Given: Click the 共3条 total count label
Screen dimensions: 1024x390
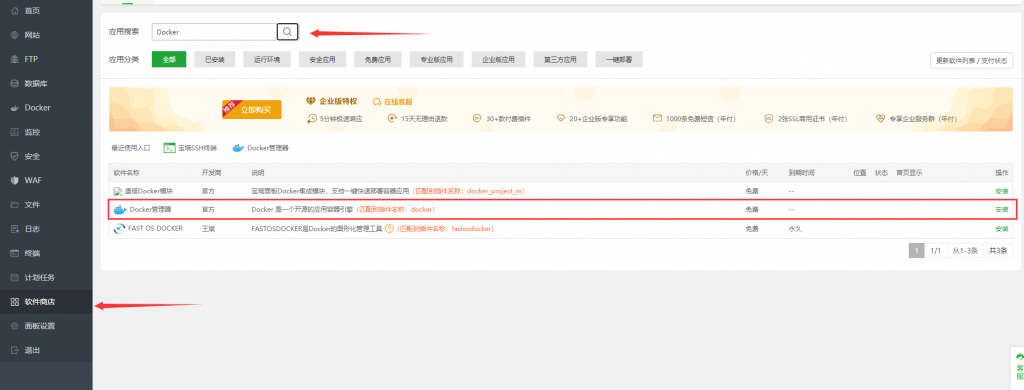Looking at the screenshot, I should pos(999,251).
